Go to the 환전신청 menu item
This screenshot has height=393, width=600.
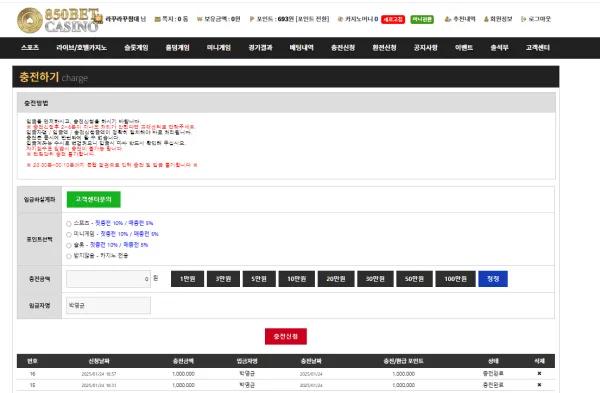click(x=384, y=48)
